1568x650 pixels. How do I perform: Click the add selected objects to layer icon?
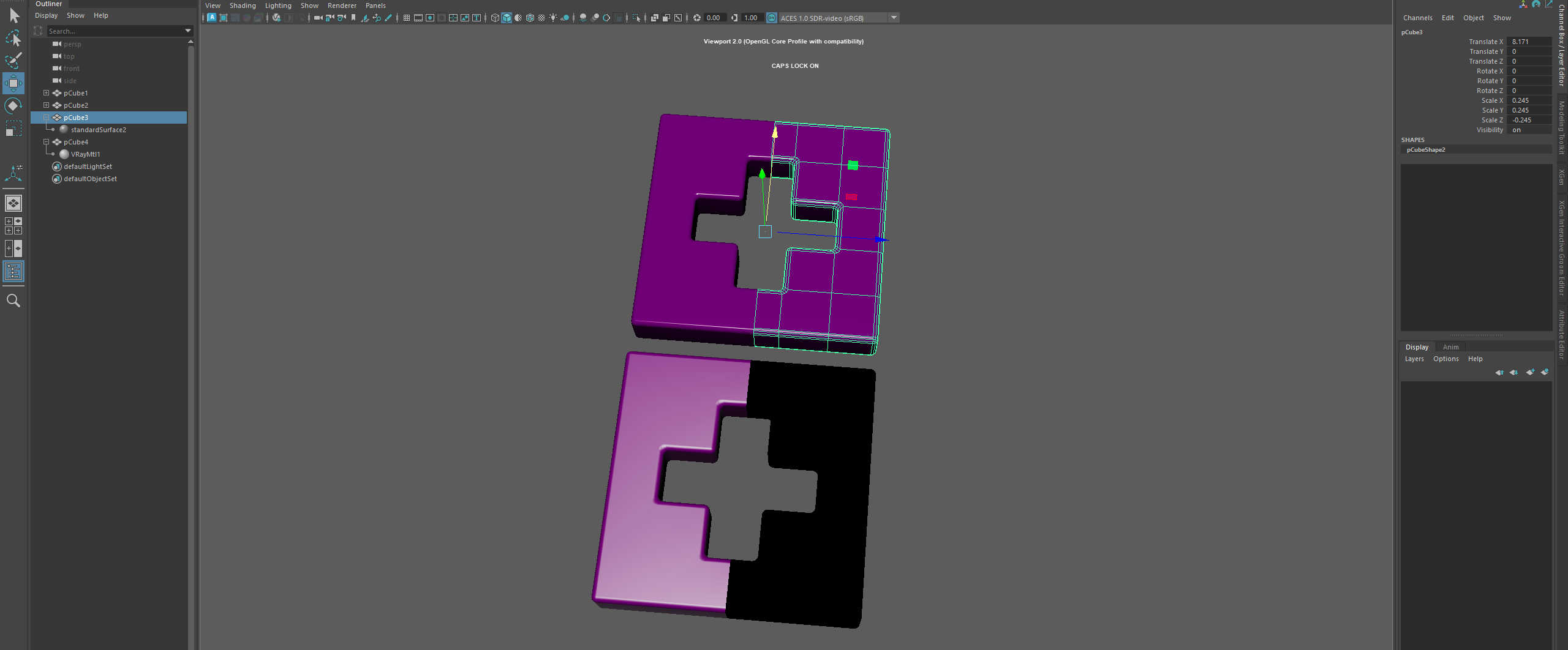(1545, 372)
